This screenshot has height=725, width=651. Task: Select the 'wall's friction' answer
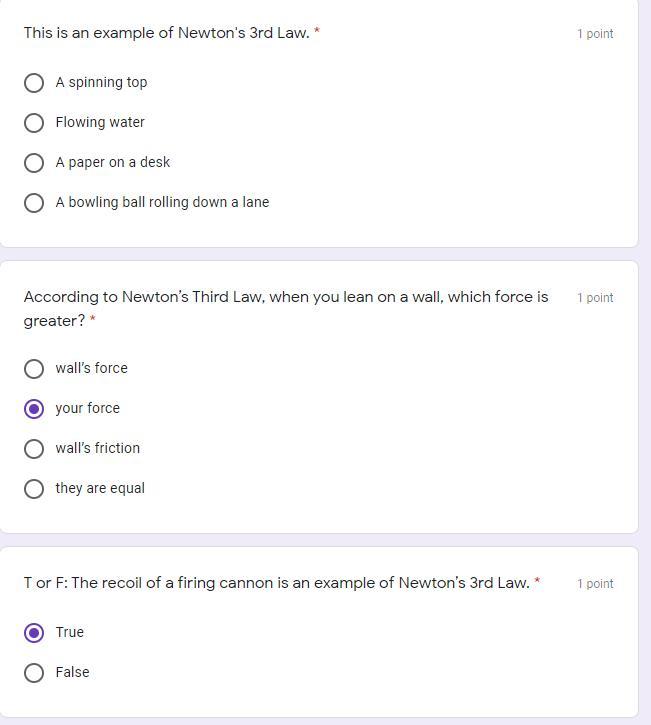pos(34,448)
